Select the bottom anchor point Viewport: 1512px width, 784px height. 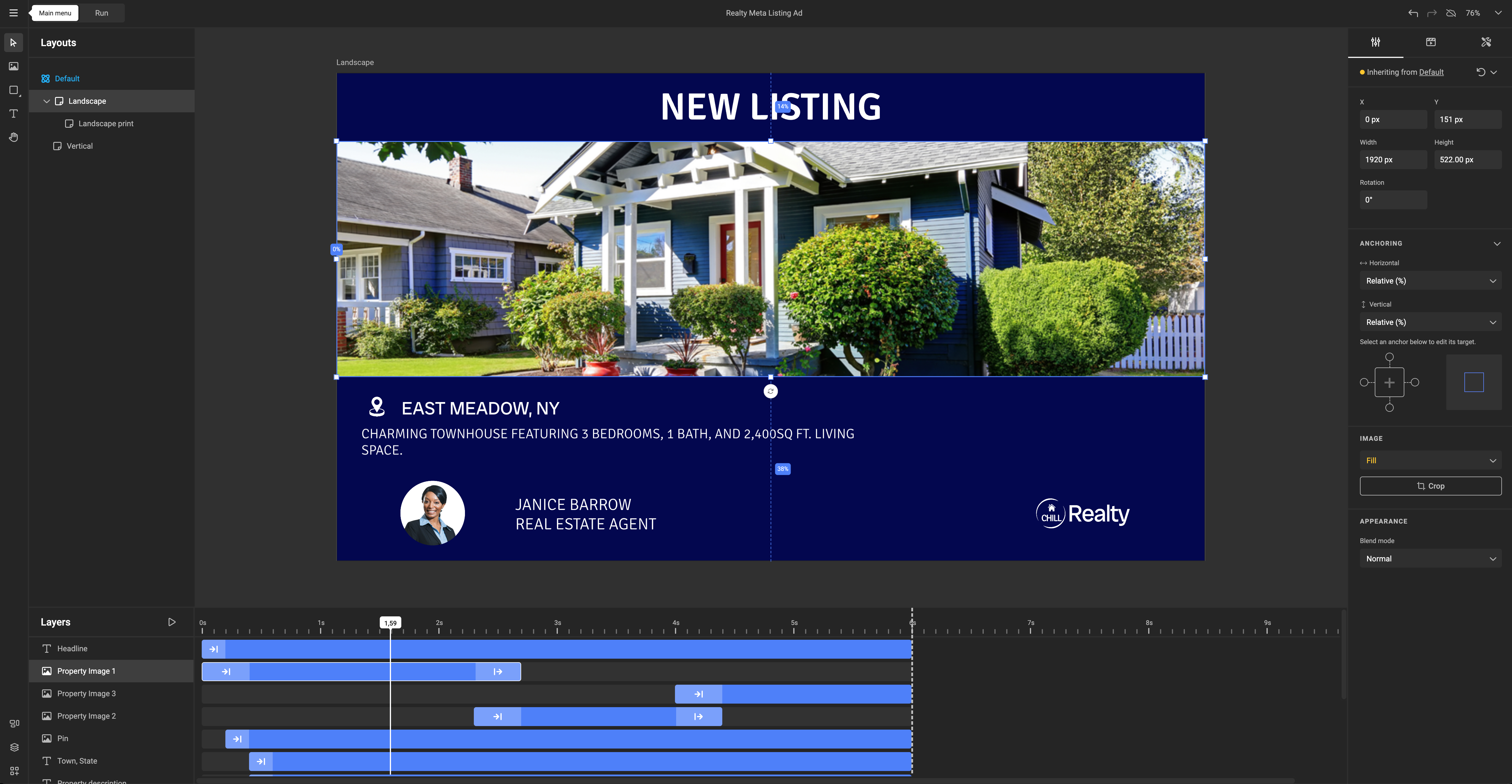[x=1389, y=408]
